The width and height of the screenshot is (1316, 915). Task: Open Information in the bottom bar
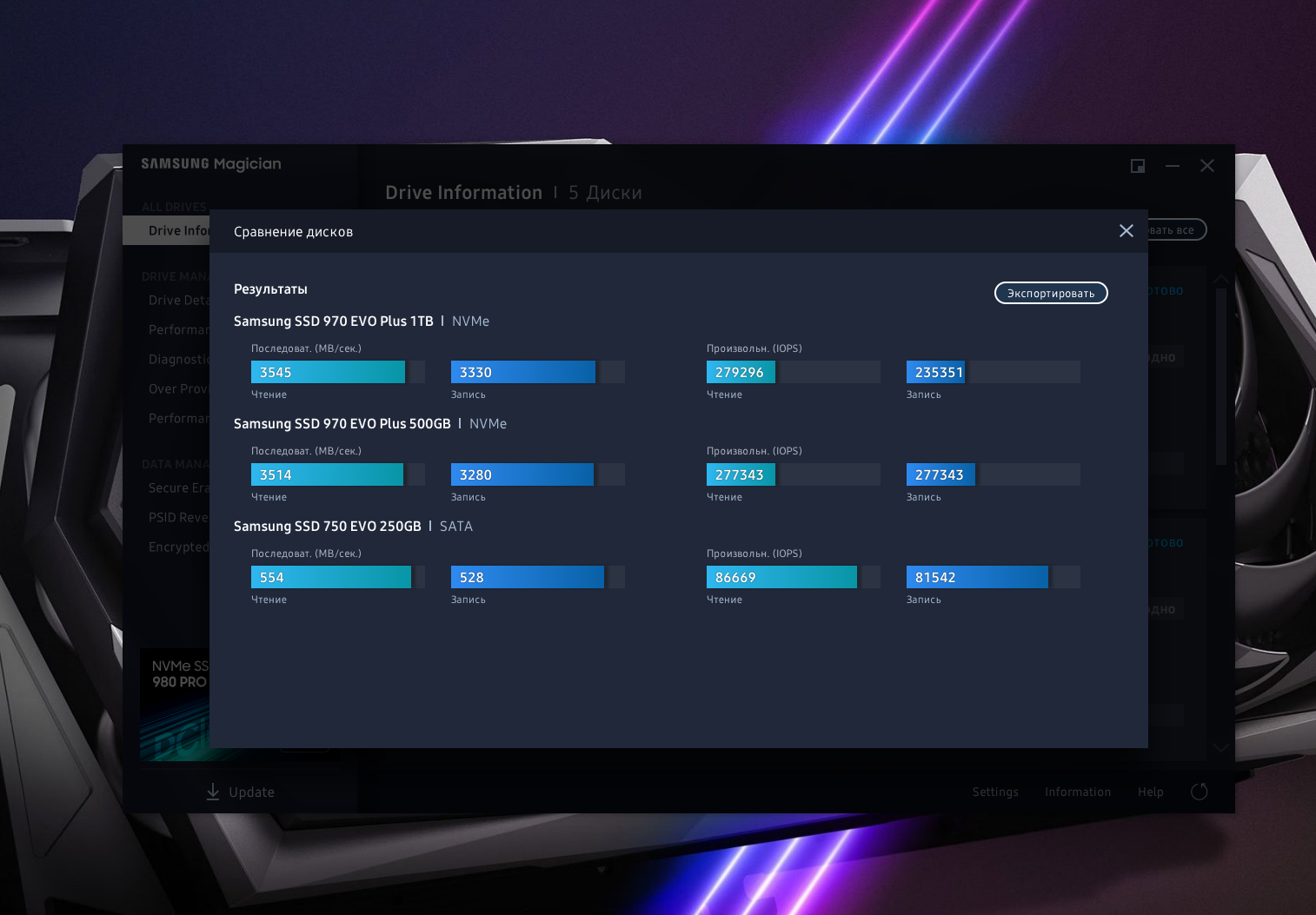click(x=1078, y=792)
